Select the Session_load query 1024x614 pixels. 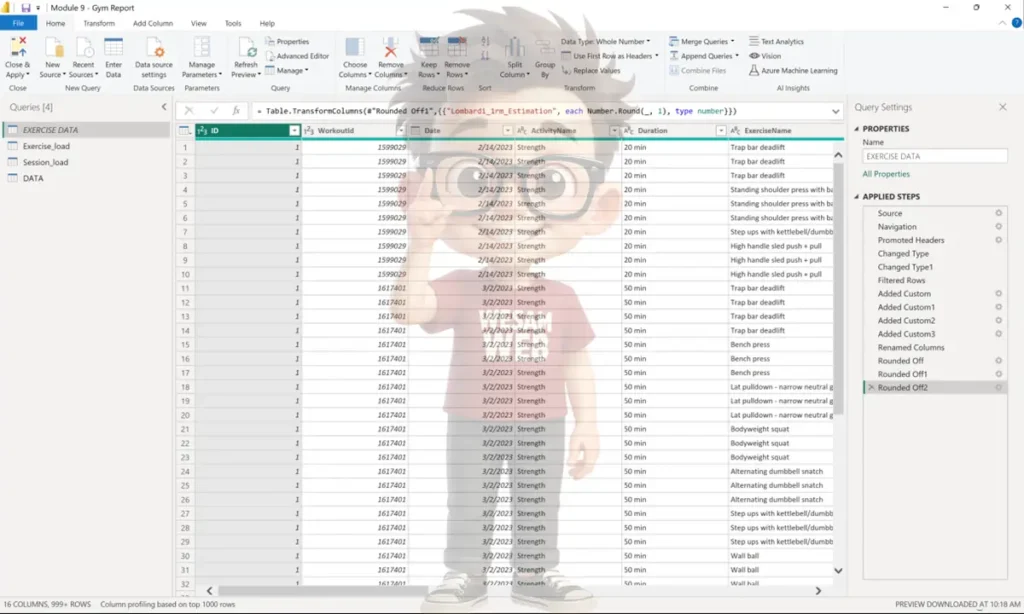click(x=46, y=162)
